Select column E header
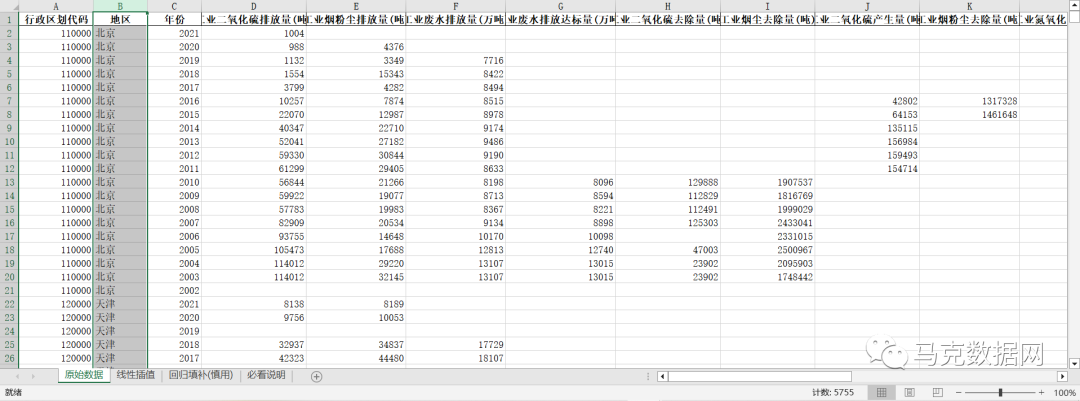Viewport: 1080px width, 401px height. tap(356, 6)
